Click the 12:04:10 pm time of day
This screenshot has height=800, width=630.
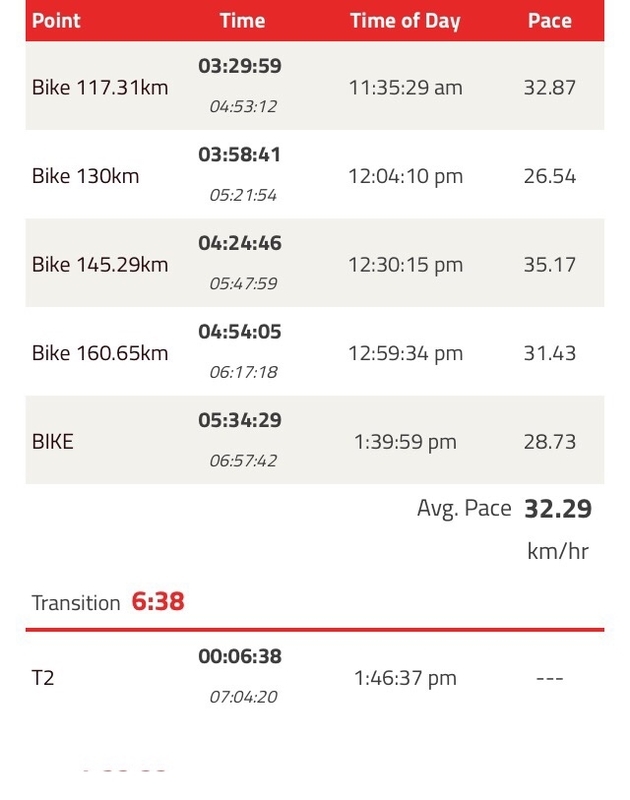pos(406,177)
